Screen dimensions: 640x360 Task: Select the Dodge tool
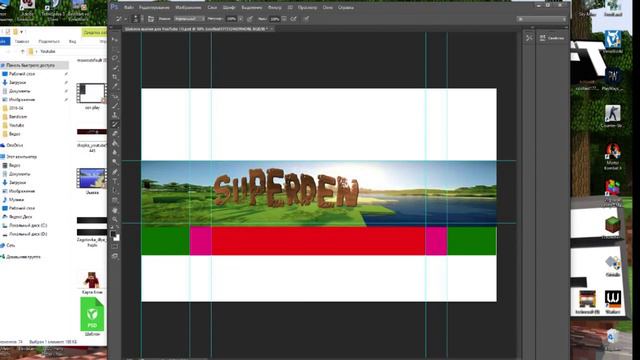coord(115,162)
